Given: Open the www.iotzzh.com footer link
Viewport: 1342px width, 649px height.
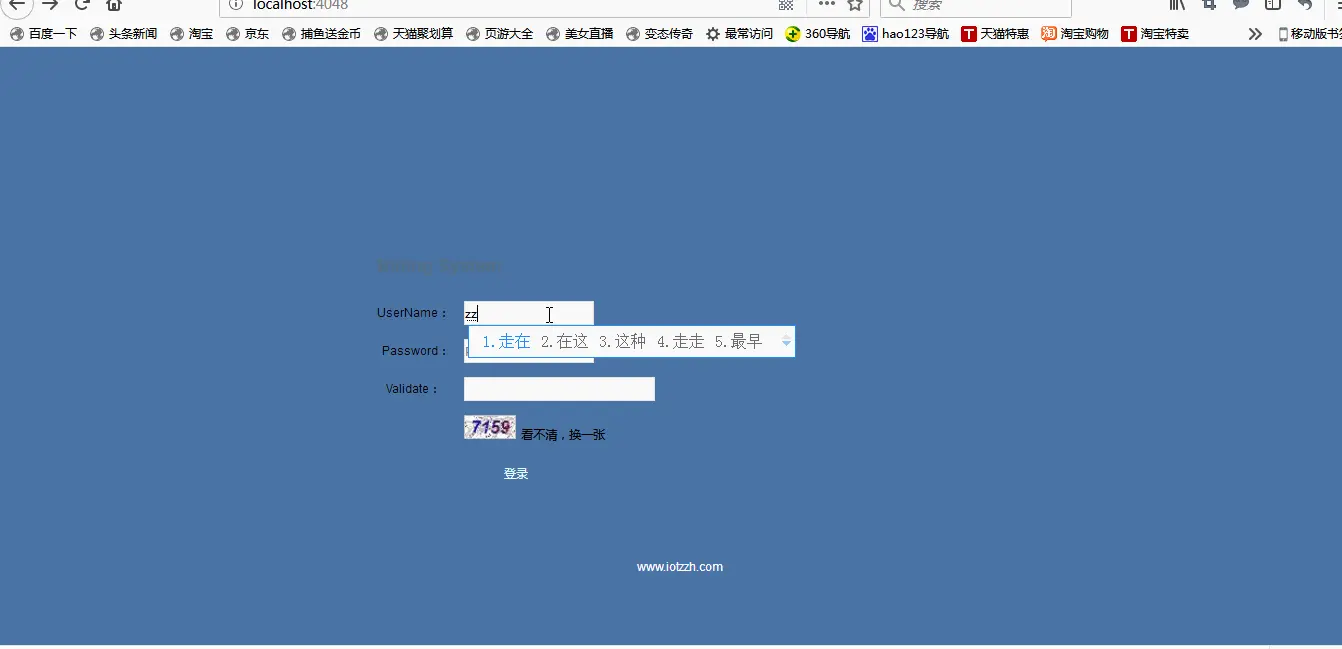Looking at the screenshot, I should pyautogui.click(x=680, y=567).
